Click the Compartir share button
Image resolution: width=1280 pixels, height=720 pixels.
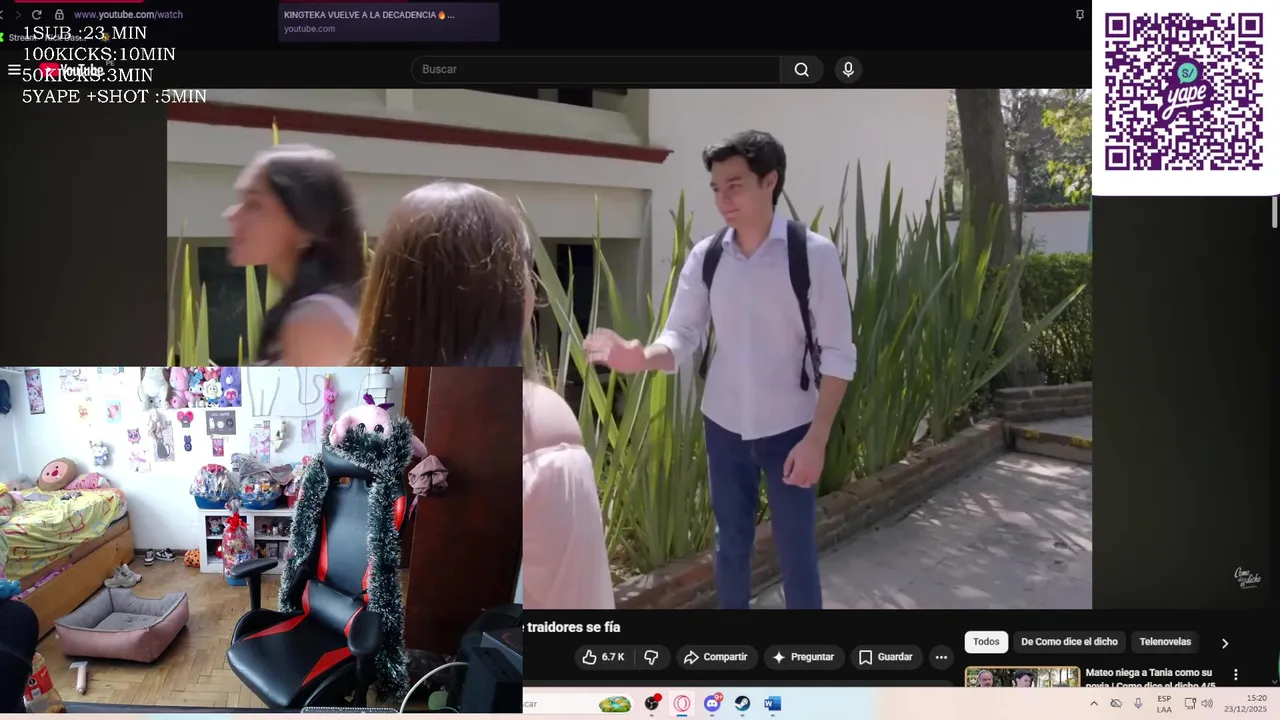click(715, 657)
